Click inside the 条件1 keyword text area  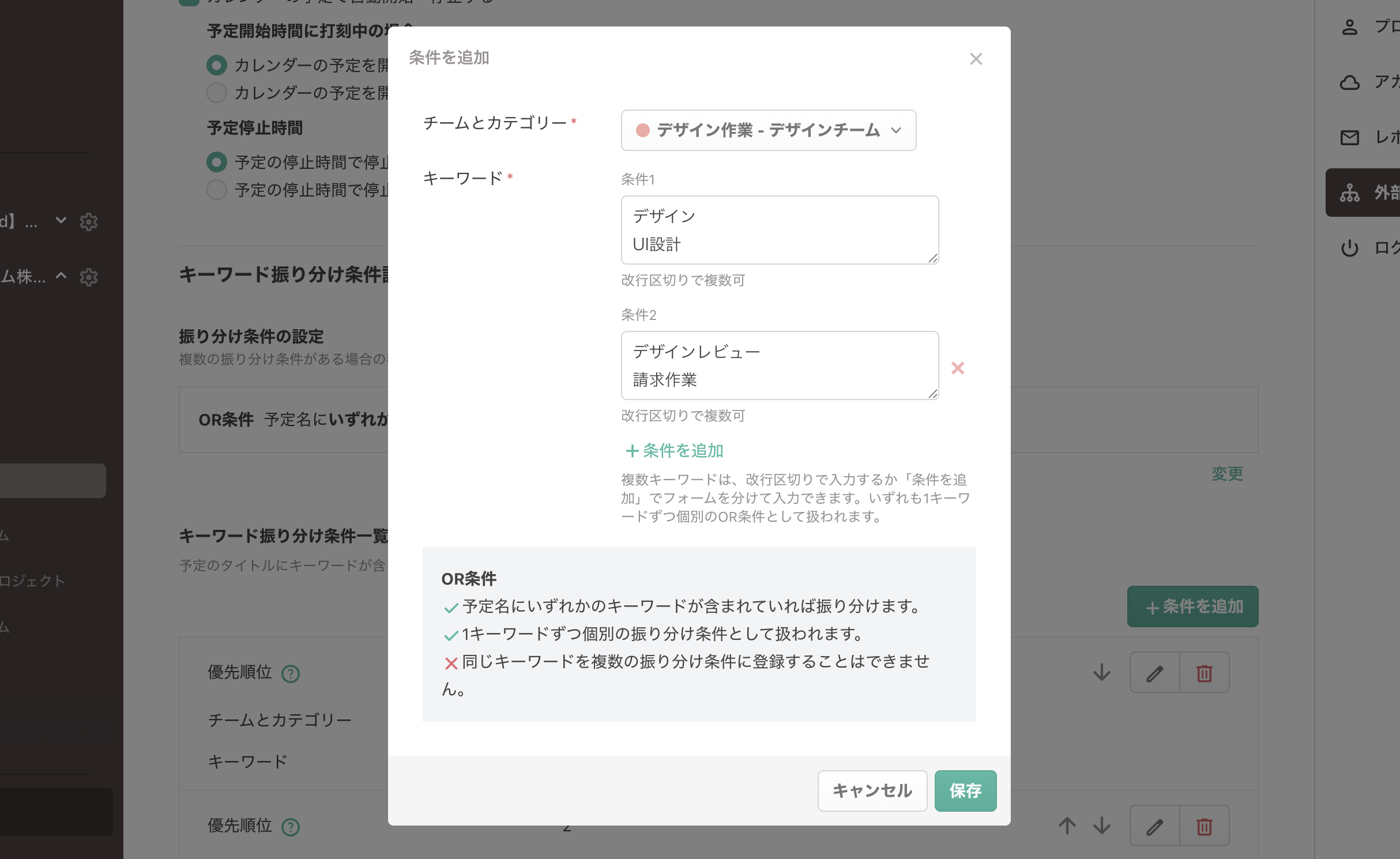click(x=778, y=229)
